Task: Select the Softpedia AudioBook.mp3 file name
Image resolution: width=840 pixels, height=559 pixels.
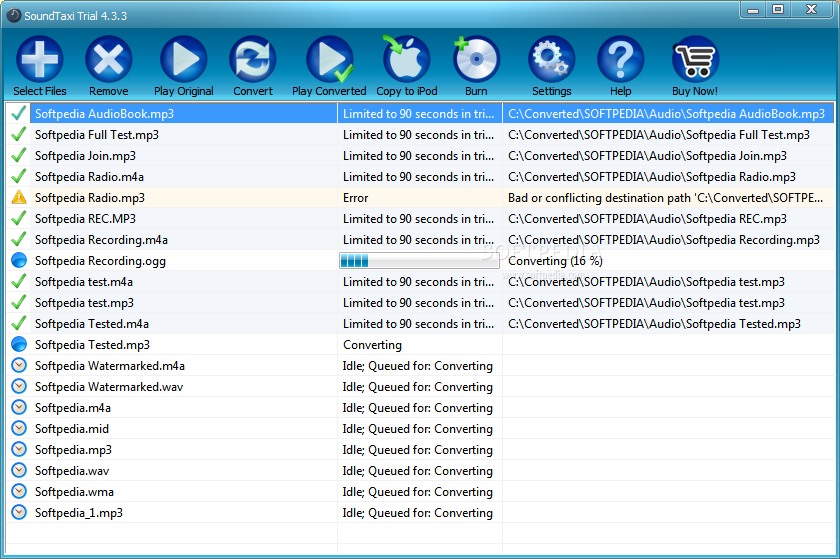Action: point(104,114)
